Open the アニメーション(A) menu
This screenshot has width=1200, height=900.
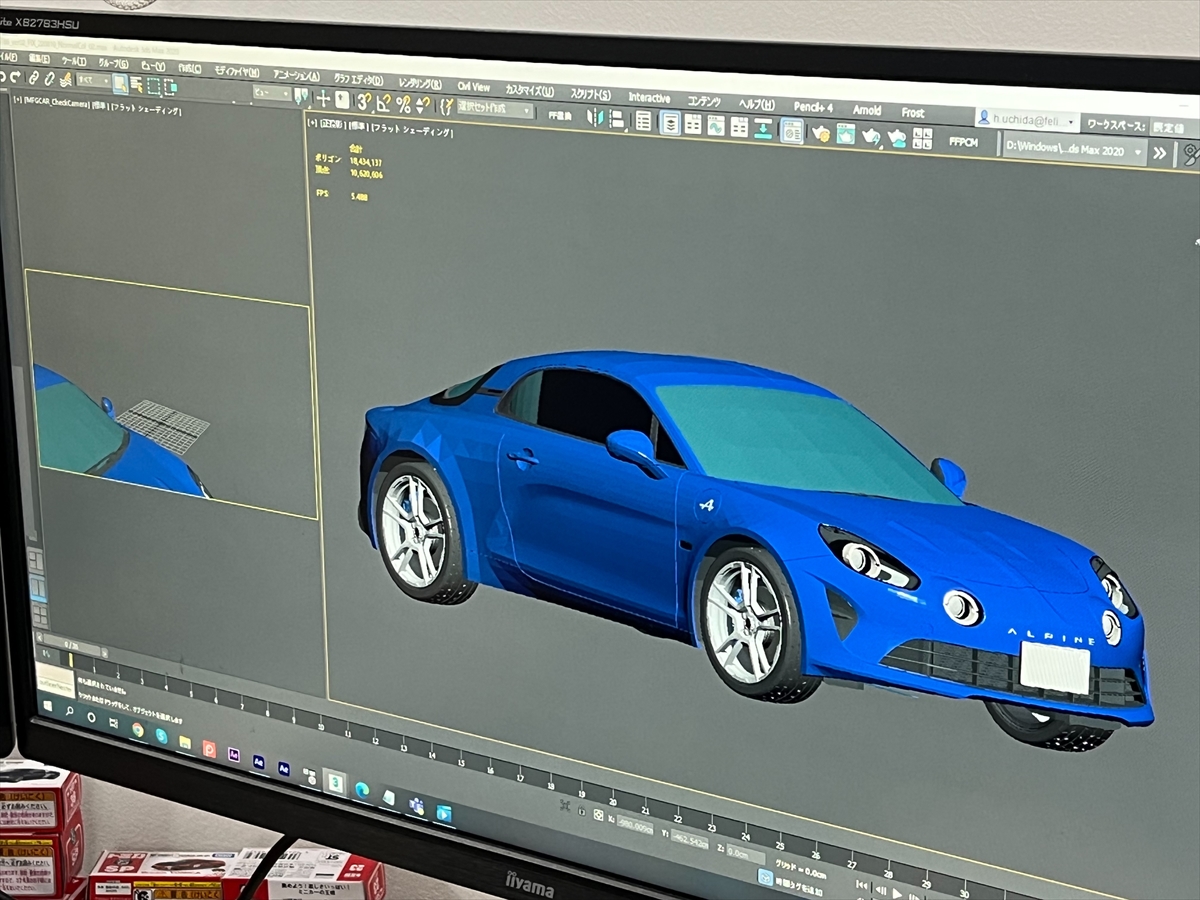tap(296, 75)
